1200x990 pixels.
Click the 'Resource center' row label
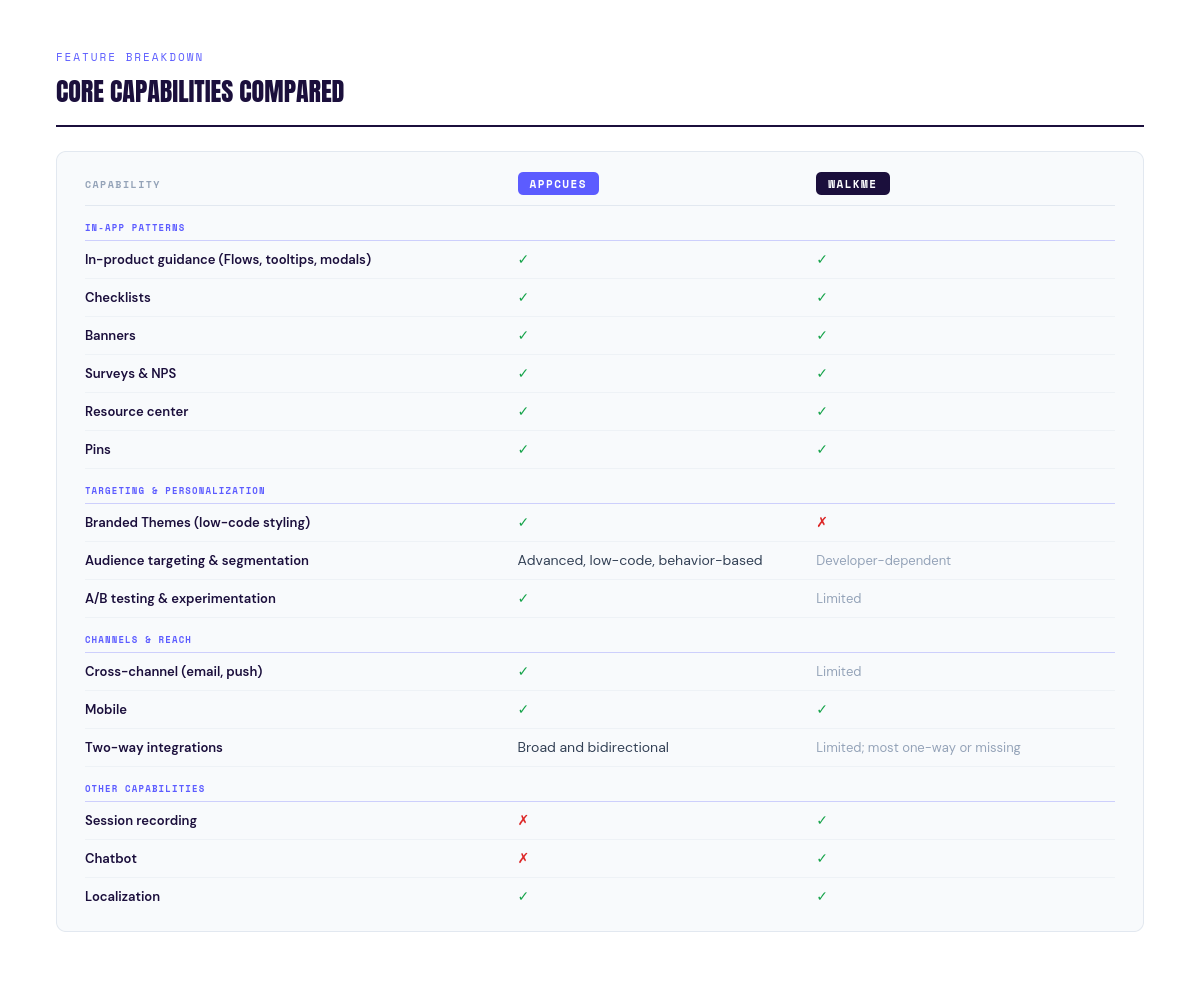pos(137,412)
